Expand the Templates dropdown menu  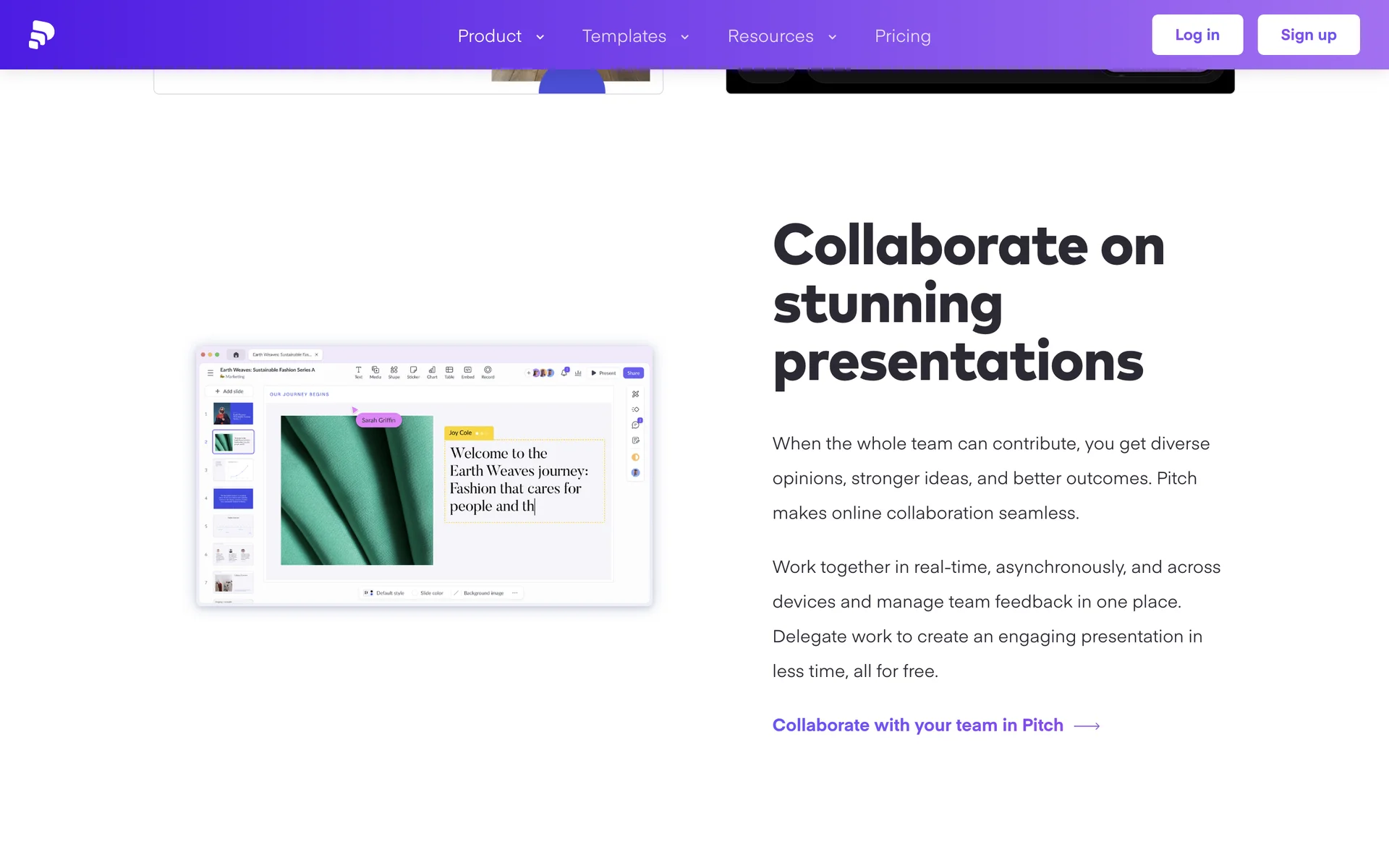point(635,36)
